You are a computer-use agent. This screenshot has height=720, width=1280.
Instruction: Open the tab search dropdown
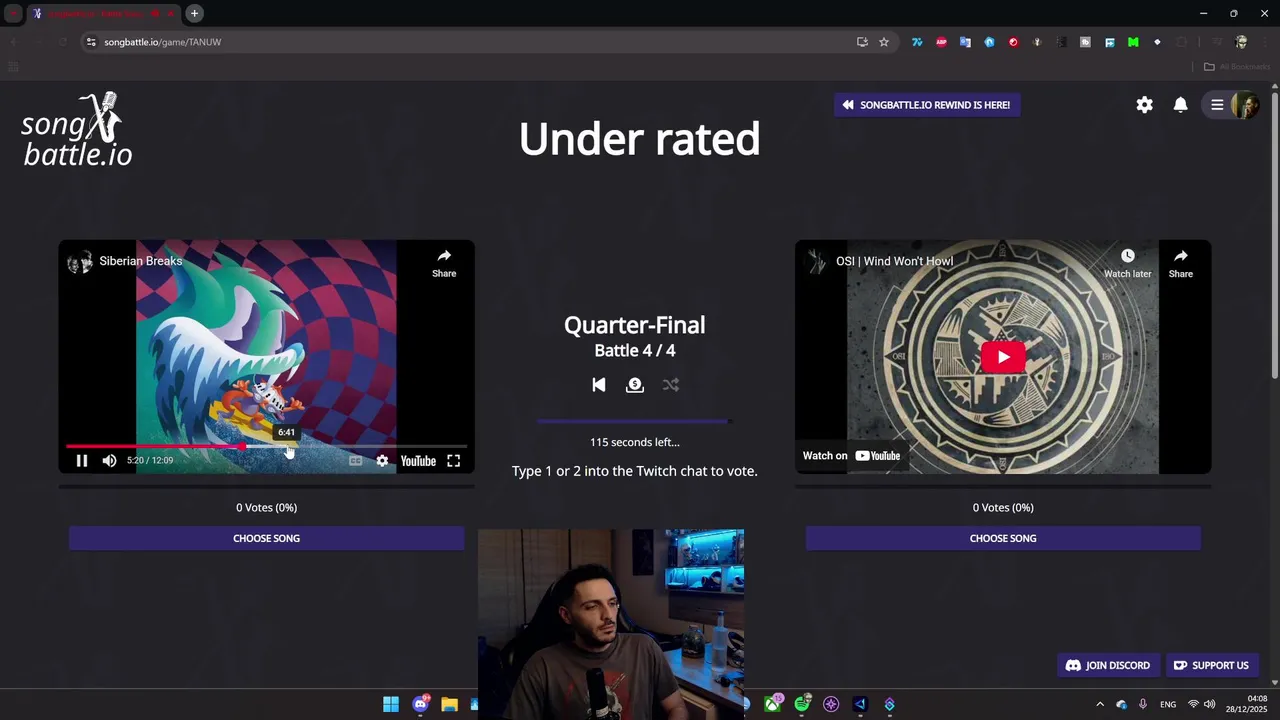click(x=13, y=13)
